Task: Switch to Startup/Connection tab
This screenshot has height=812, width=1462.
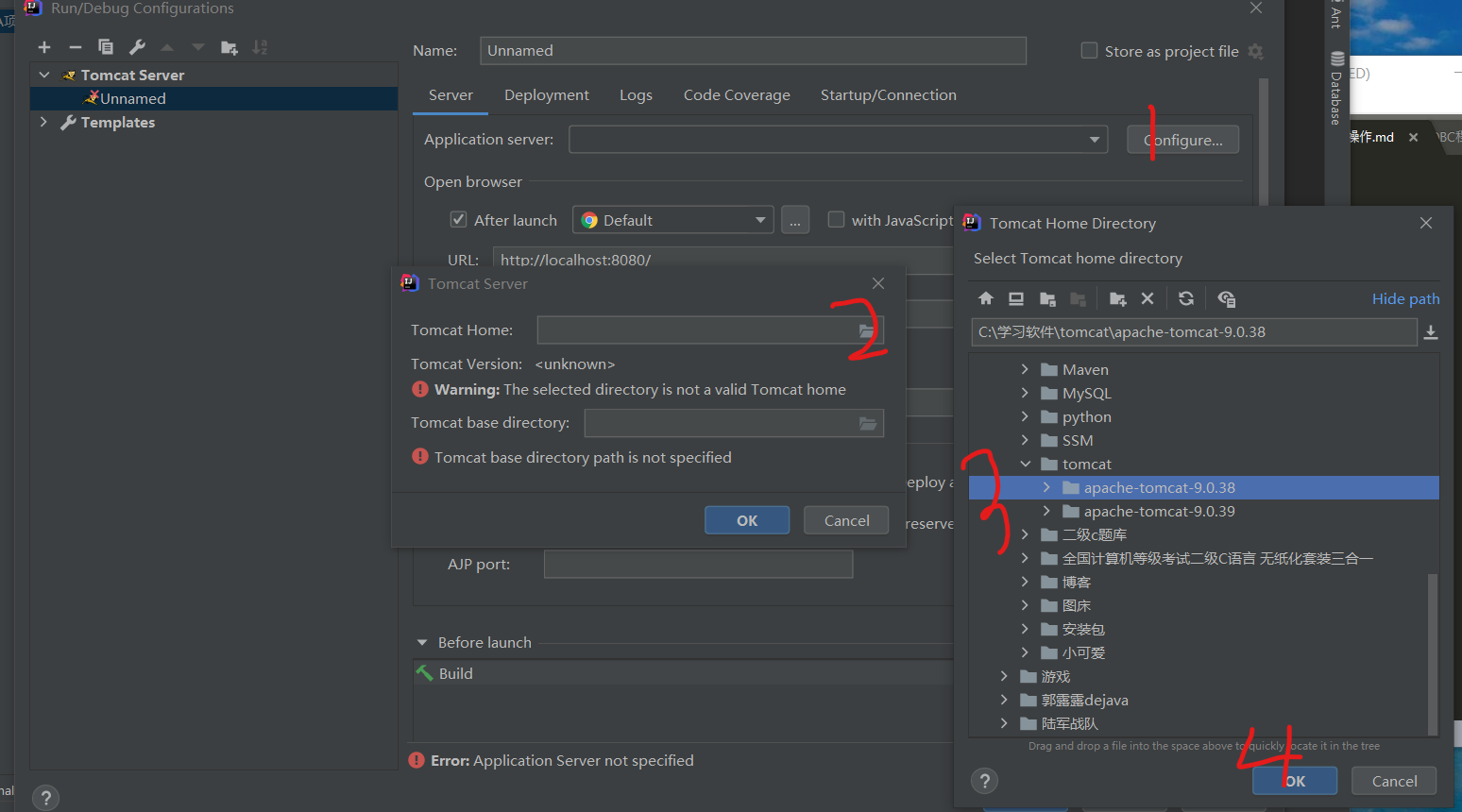Action: (x=889, y=95)
